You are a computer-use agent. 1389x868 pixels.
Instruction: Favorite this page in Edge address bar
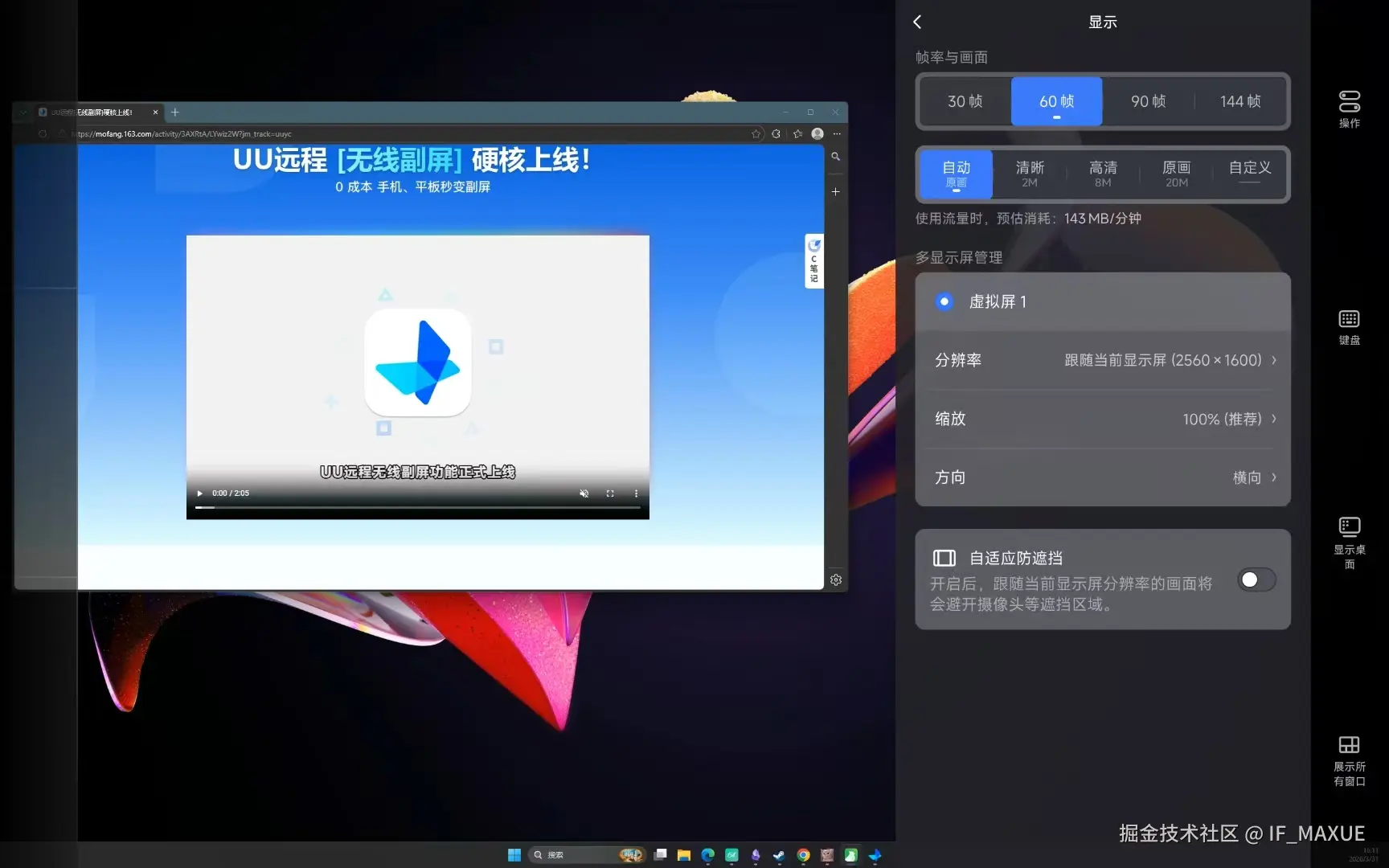point(756,134)
